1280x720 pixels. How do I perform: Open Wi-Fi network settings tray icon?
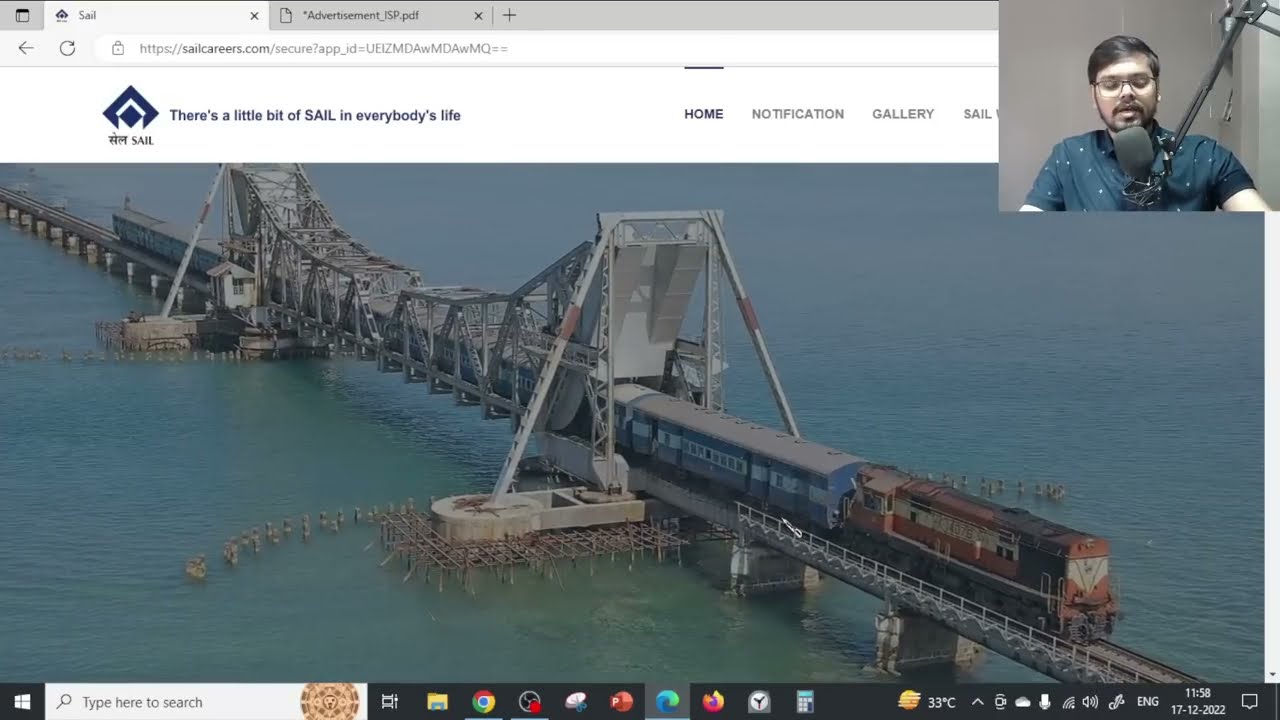pos(1069,702)
